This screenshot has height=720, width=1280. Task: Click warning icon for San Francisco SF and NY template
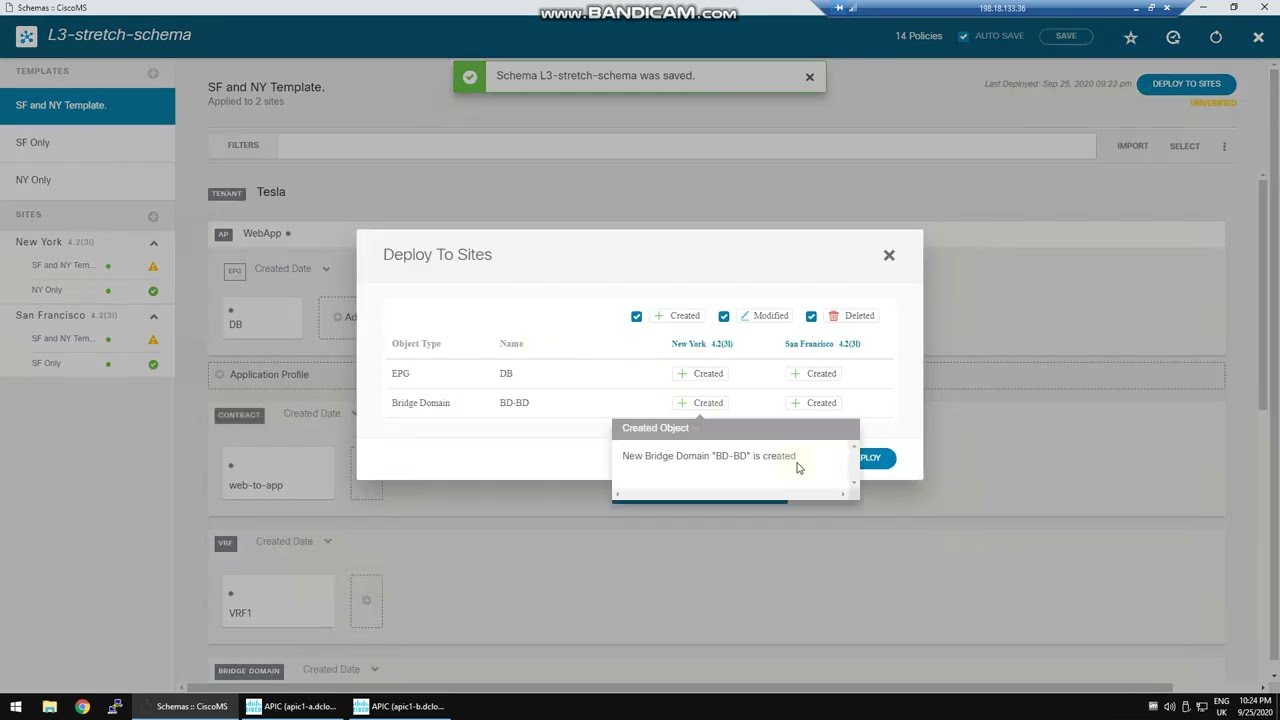153,339
